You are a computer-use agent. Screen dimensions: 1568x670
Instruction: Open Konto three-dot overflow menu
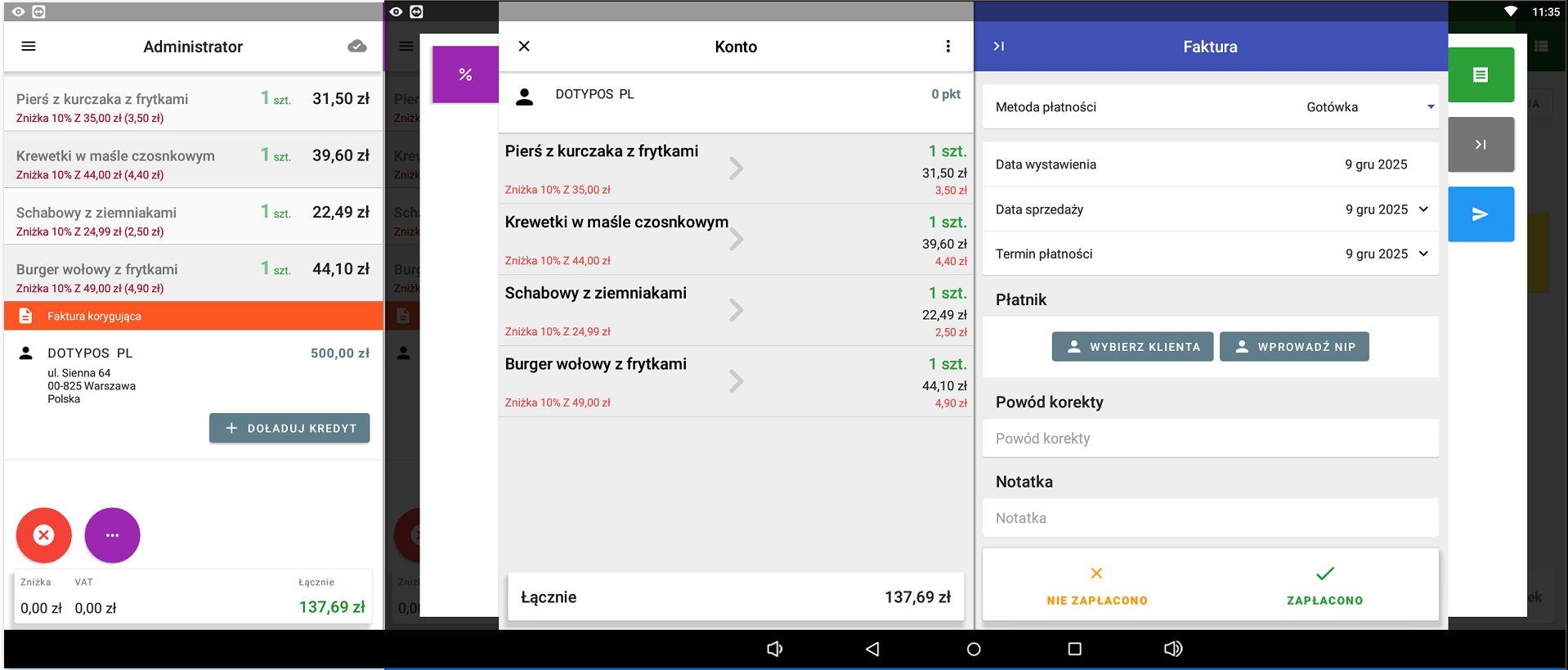[x=948, y=47]
